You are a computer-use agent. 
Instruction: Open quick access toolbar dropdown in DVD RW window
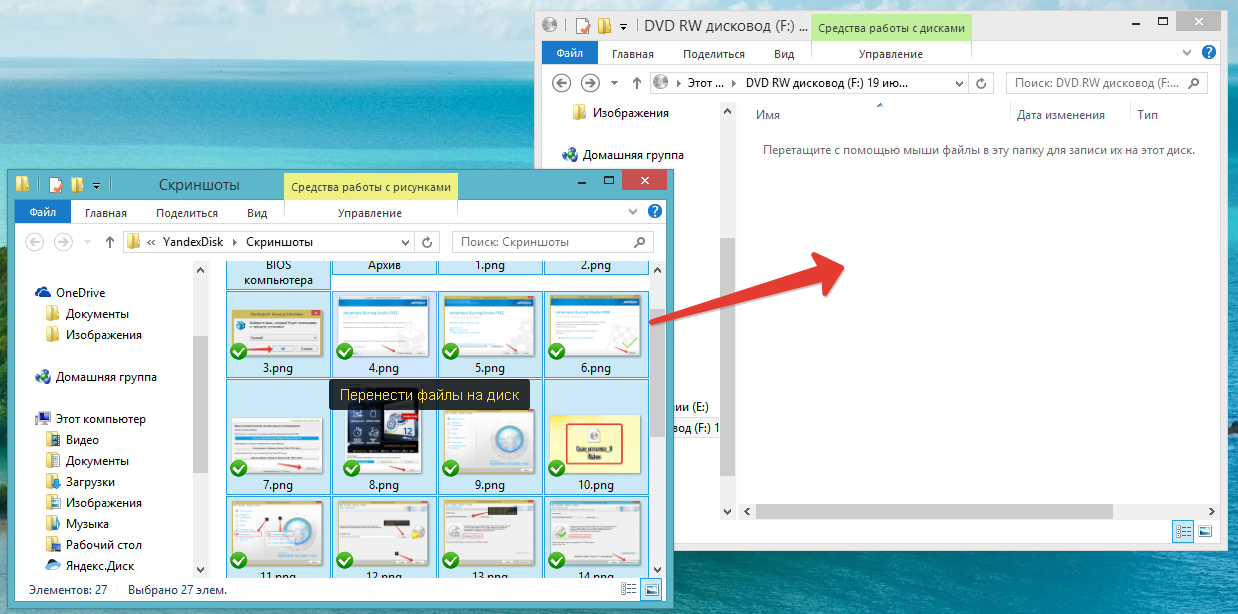[623, 26]
